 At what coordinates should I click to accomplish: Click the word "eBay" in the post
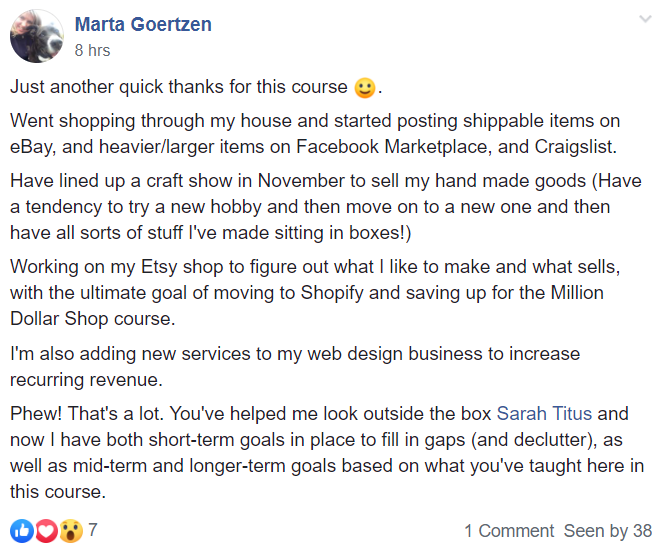(x=32, y=146)
